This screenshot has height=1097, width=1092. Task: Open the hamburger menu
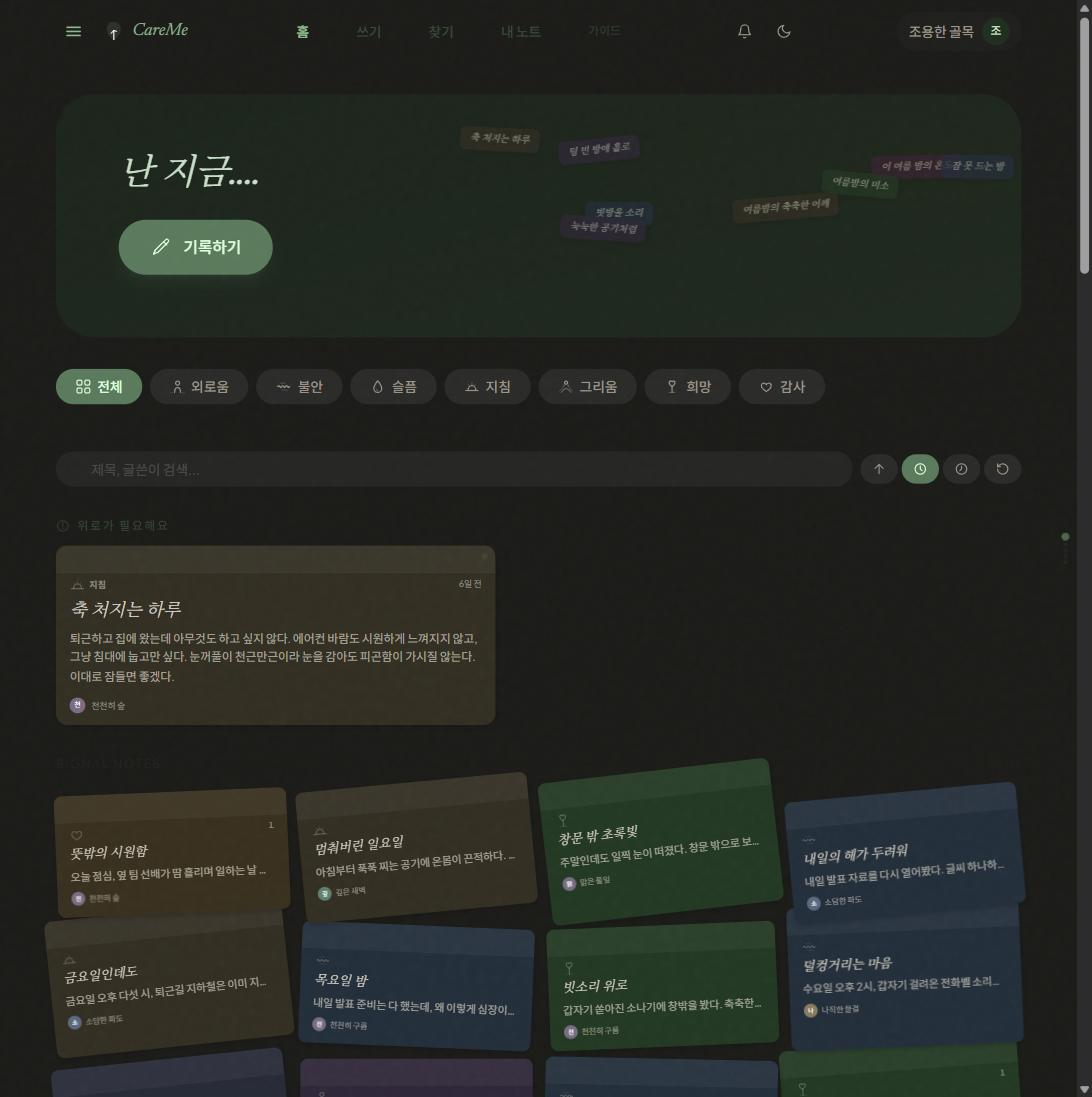tap(73, 31)
